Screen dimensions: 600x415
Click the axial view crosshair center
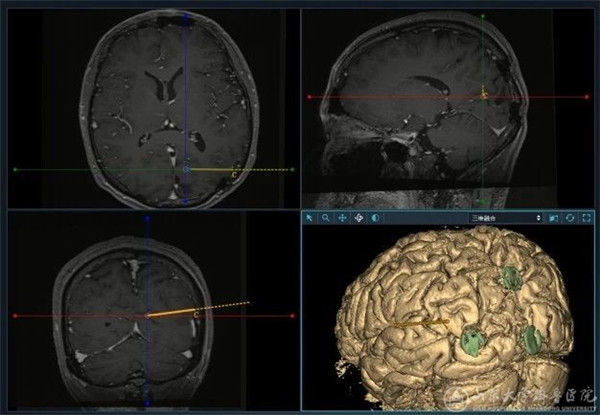tap(185, 170)
